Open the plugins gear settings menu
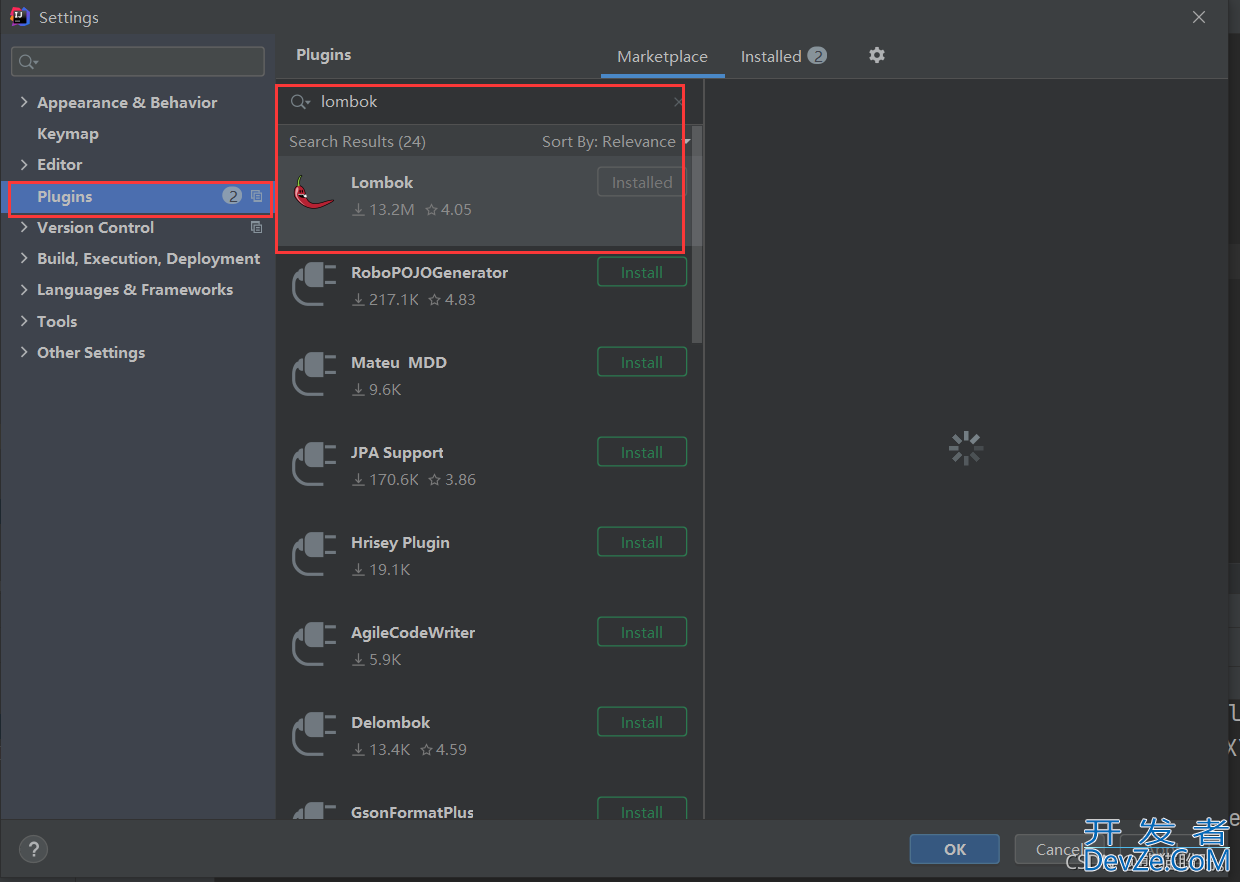 pyautogui.click(x=877, y=55)
